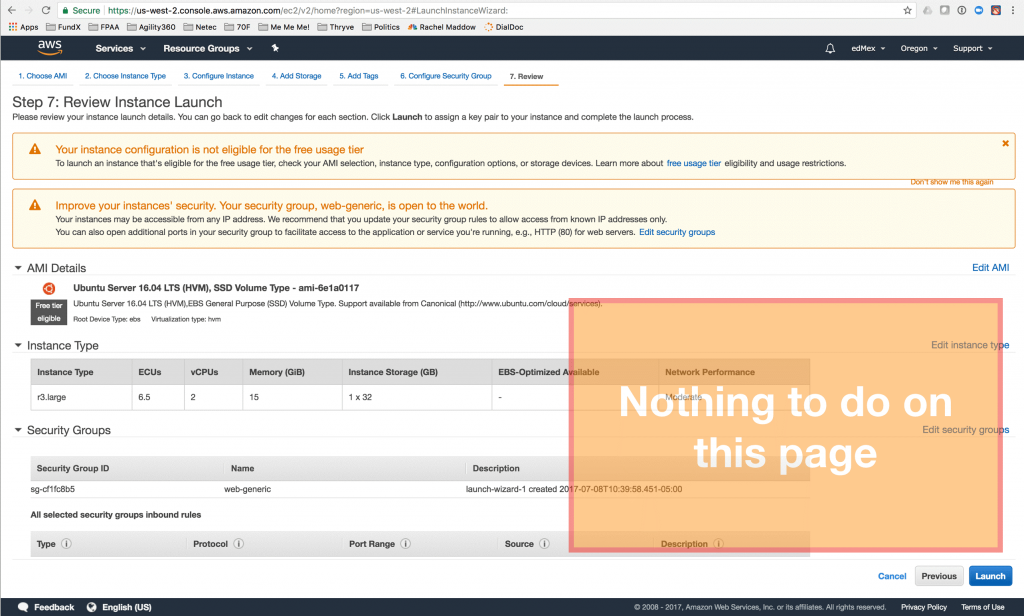This screenshot has width=1024, height=616.
Task: Click the English (US) language selector
Action: (x=127, y=607)
